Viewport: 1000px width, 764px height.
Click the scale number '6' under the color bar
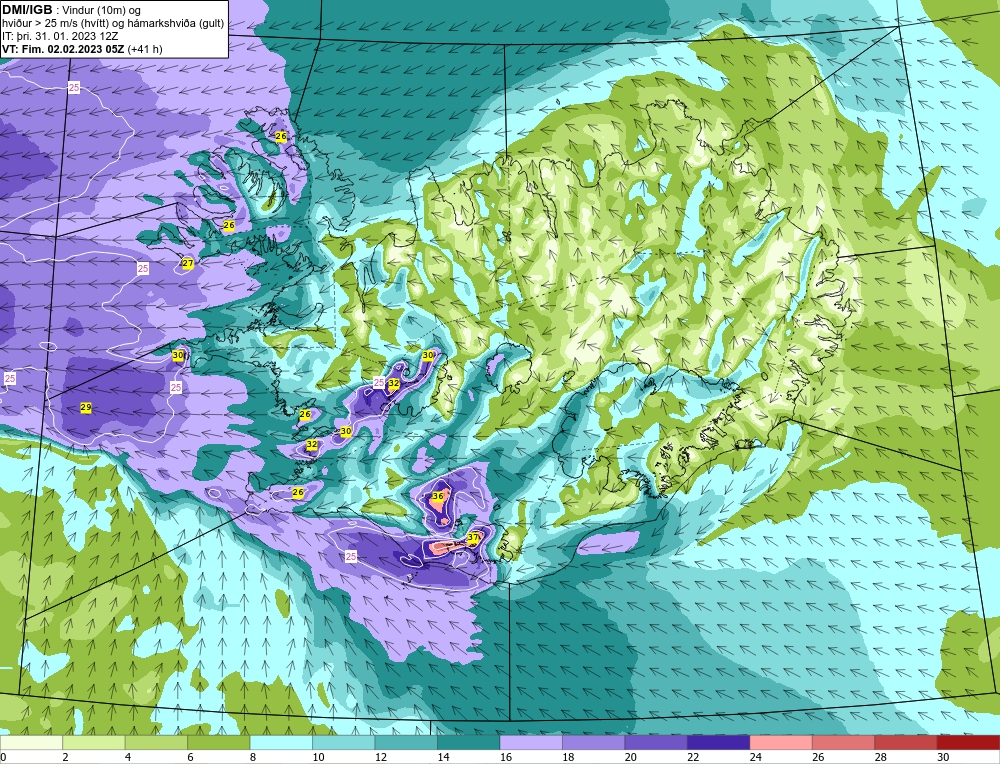click(x=191, y=757)
